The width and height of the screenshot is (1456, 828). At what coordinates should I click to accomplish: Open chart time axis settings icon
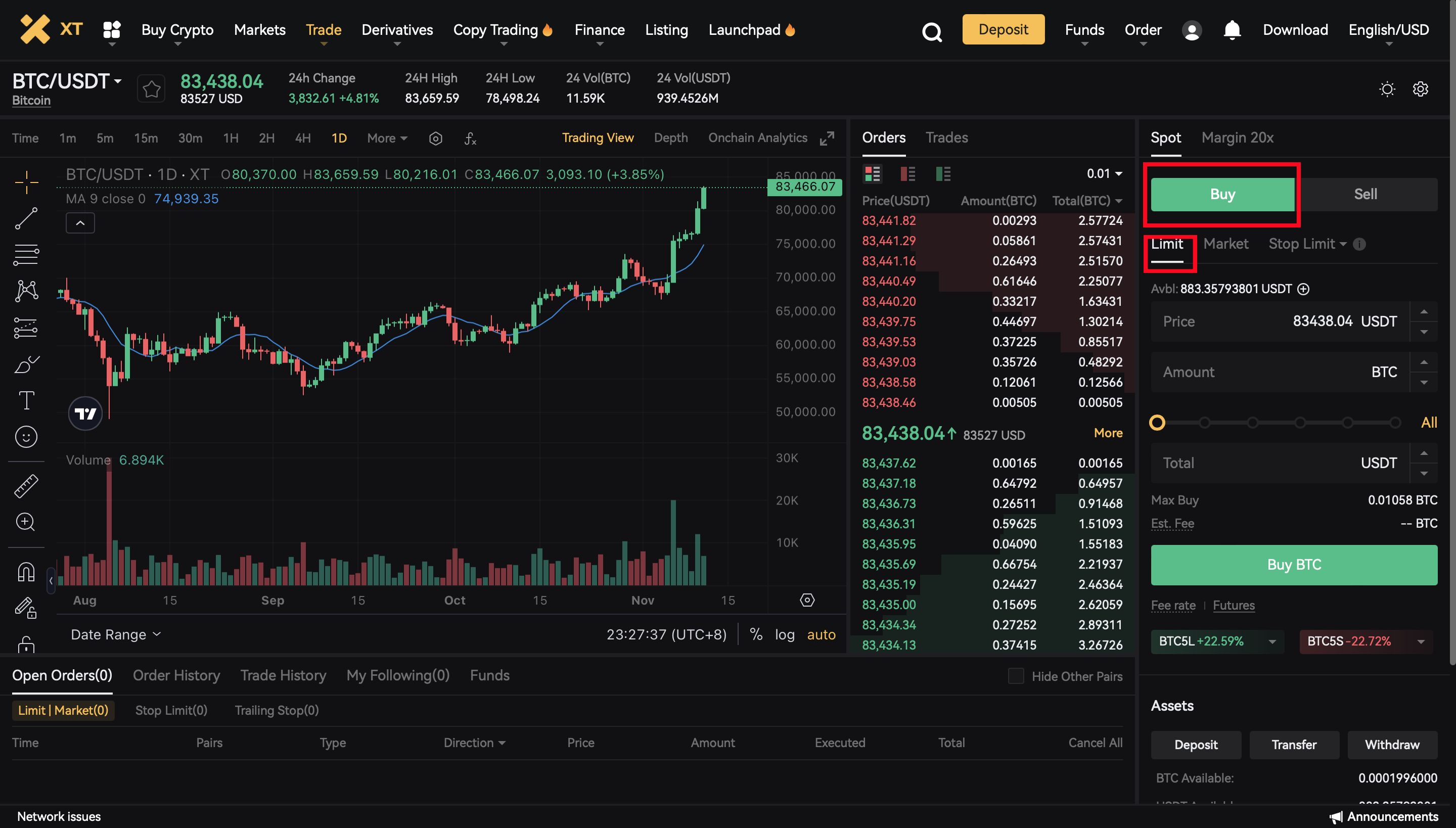point(807,600)
